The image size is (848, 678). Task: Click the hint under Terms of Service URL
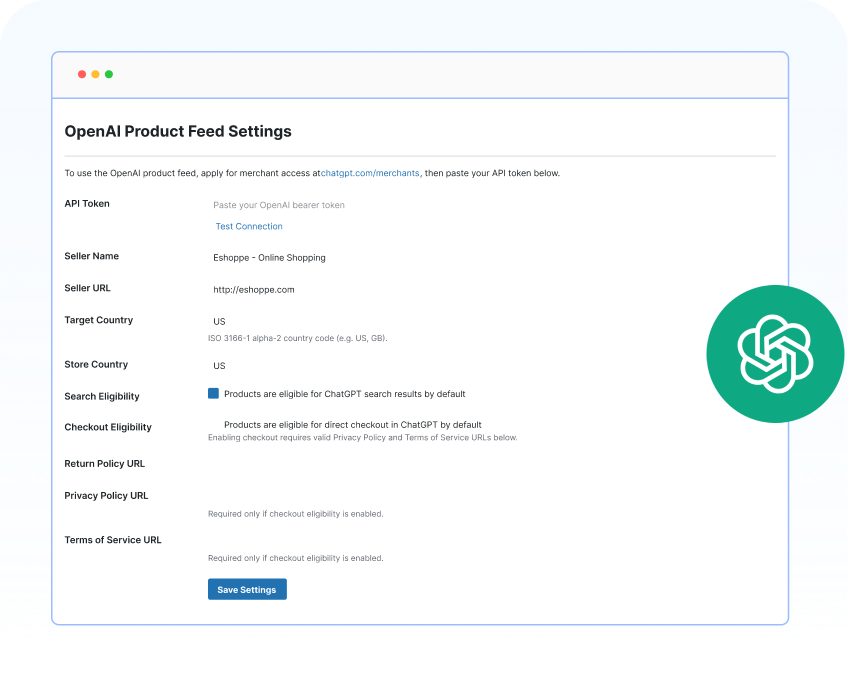point(295,558)
